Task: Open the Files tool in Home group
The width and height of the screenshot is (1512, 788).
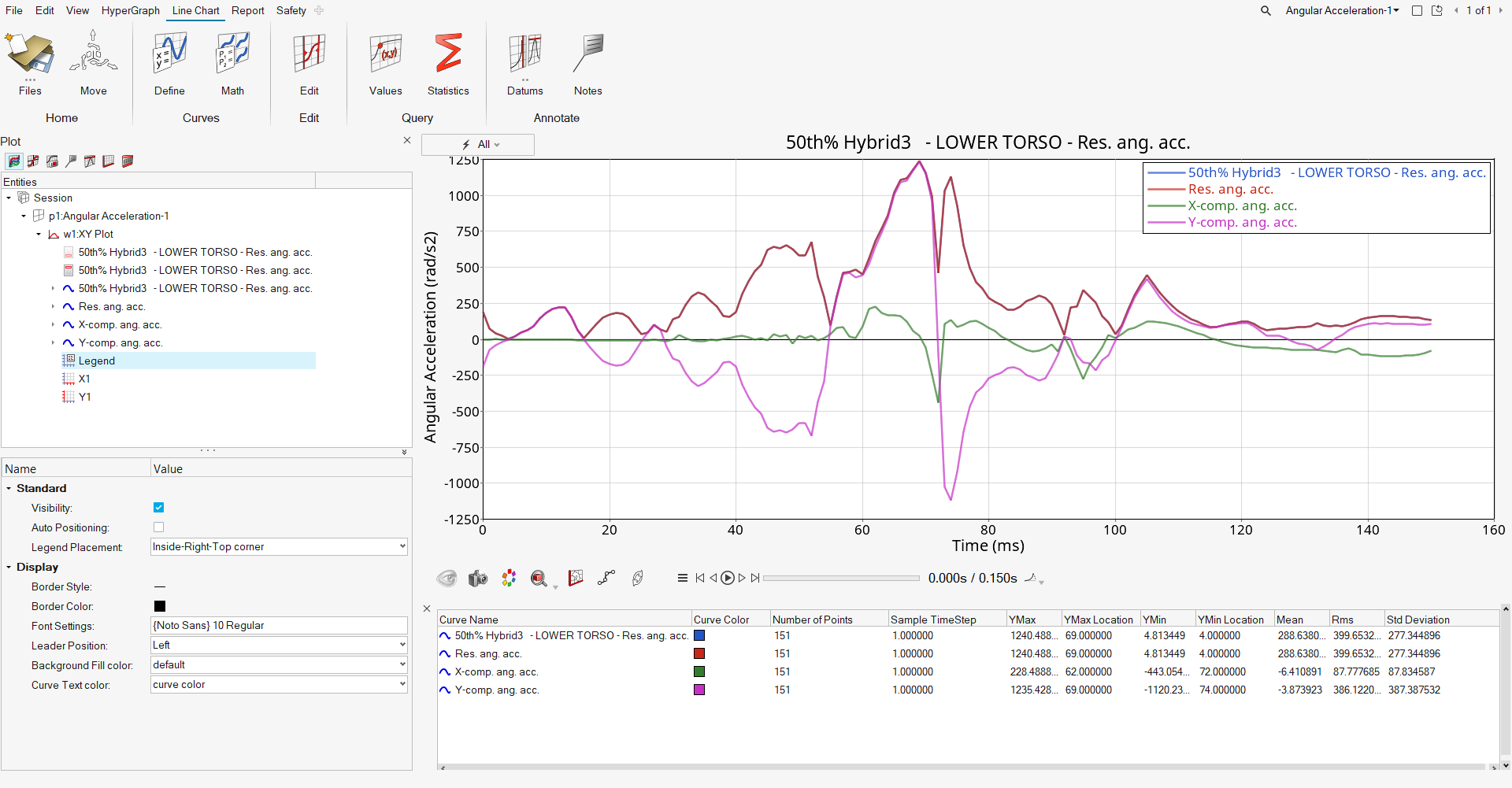Action: 30,55
